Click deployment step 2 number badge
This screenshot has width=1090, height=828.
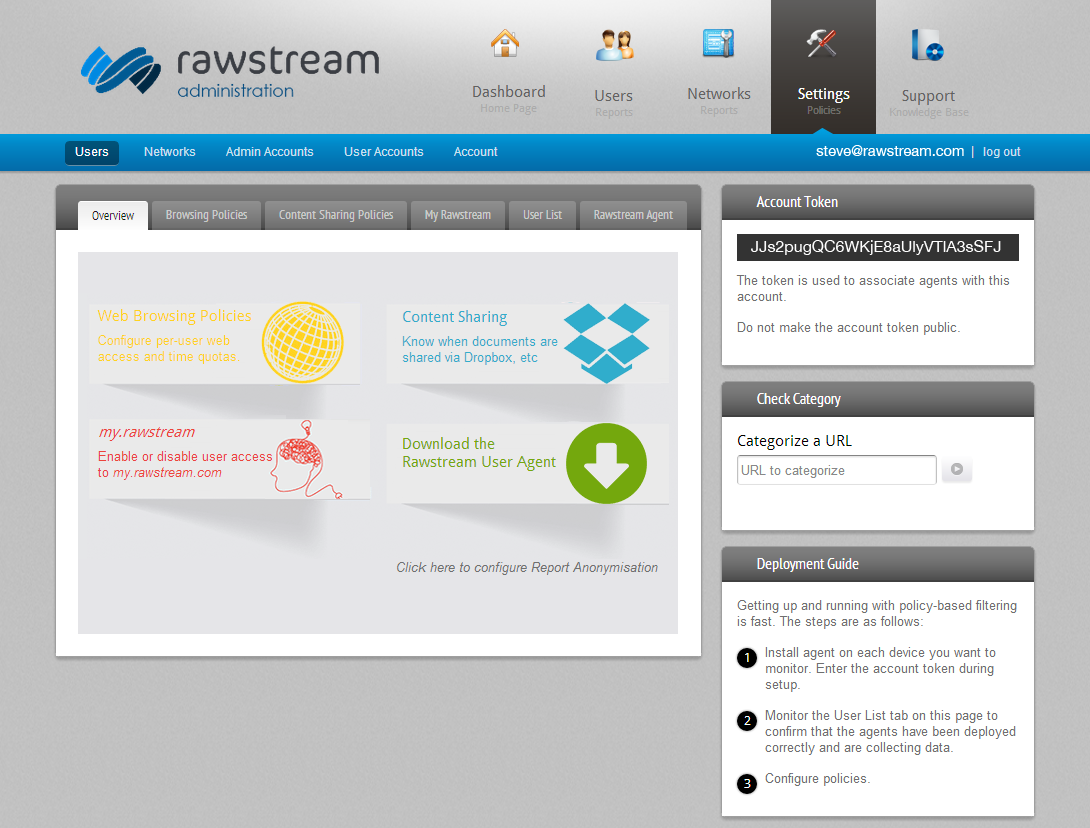(x=747, y=721)
